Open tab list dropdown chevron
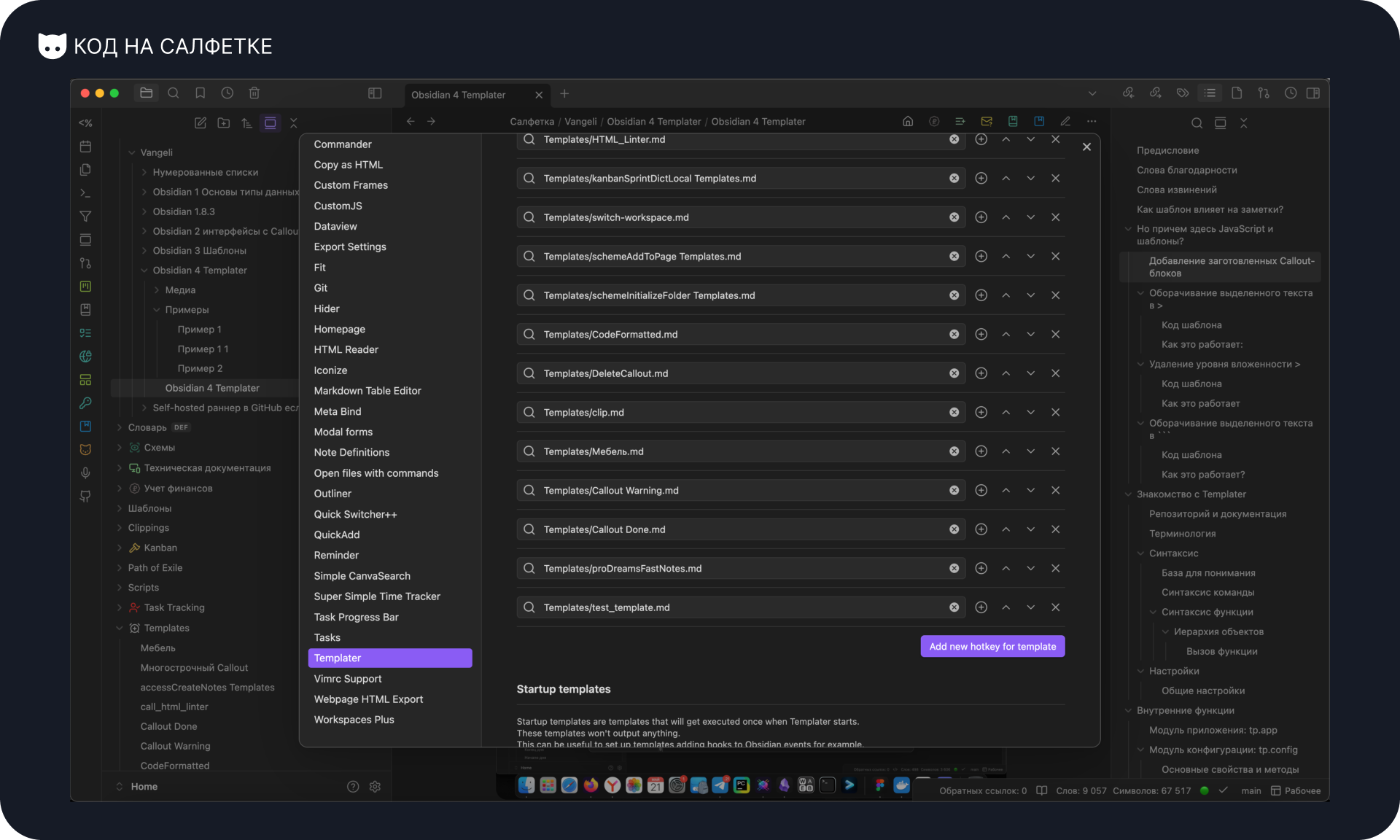The image size is (1400, 840). (x=1092, y=94)
